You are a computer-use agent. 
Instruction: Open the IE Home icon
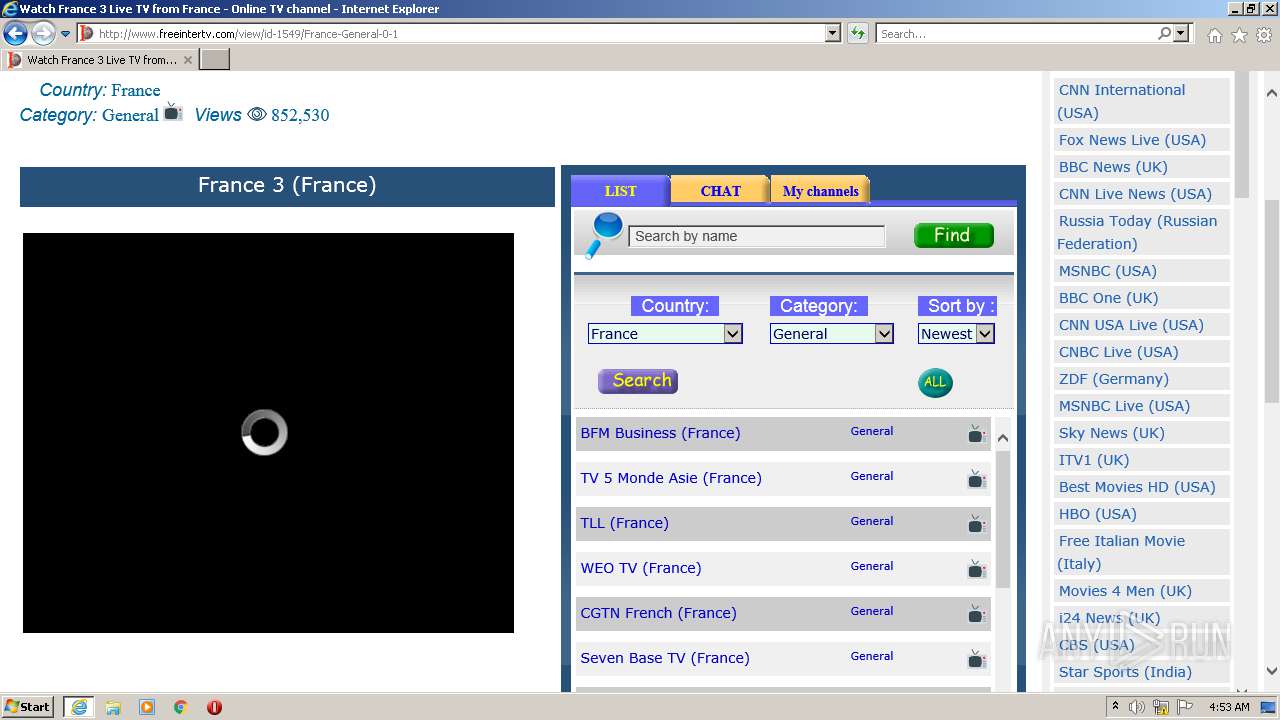pyautogui.click(x=1214, y=34)
